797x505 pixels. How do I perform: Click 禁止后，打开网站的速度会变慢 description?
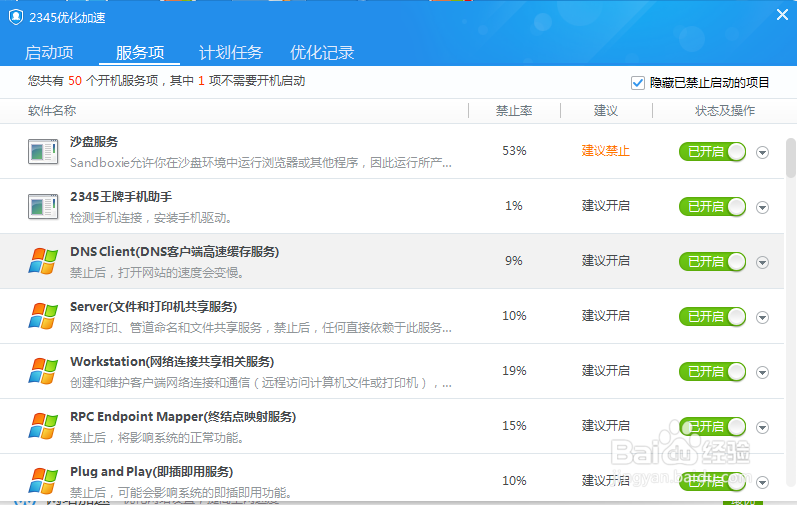[157, 273]
